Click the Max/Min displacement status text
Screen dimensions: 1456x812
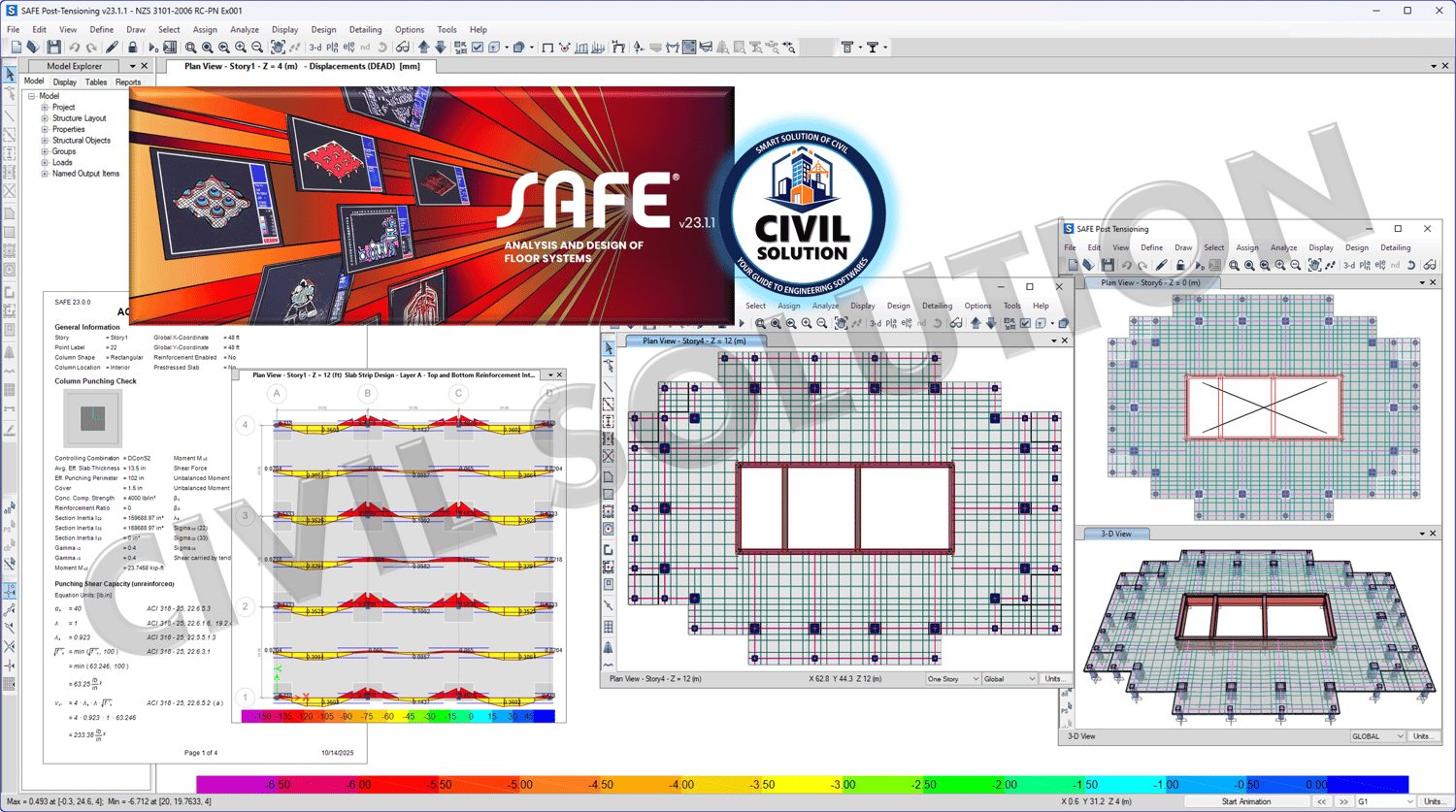(111, 802)
